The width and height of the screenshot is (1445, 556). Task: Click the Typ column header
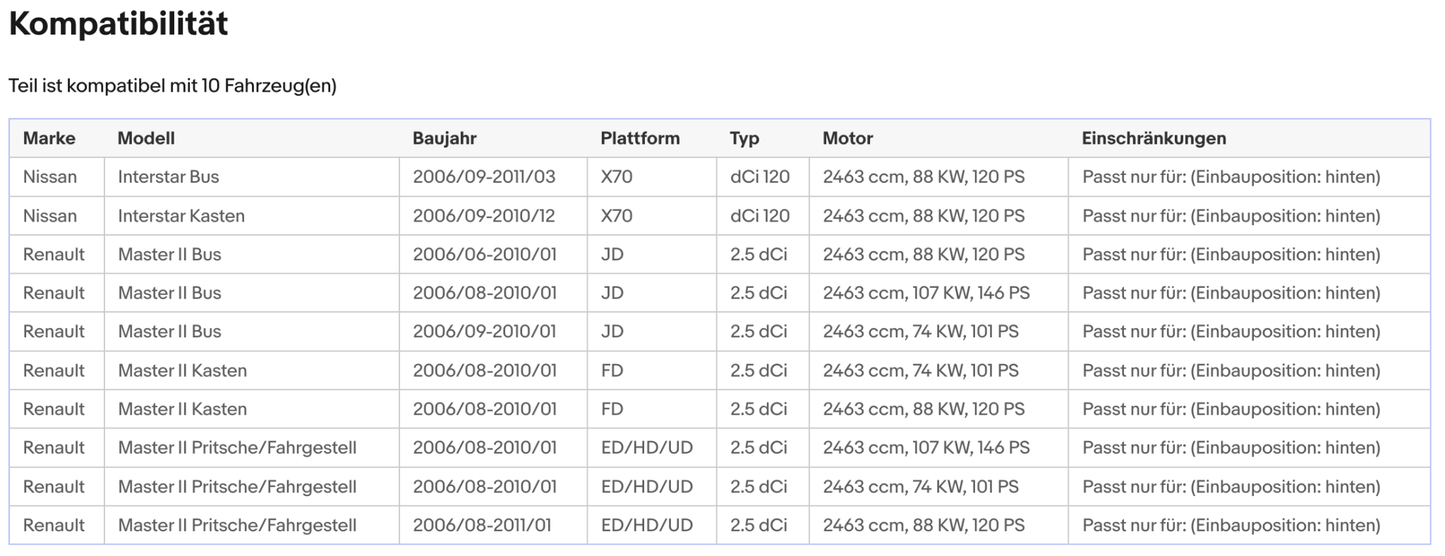point(744,138)
